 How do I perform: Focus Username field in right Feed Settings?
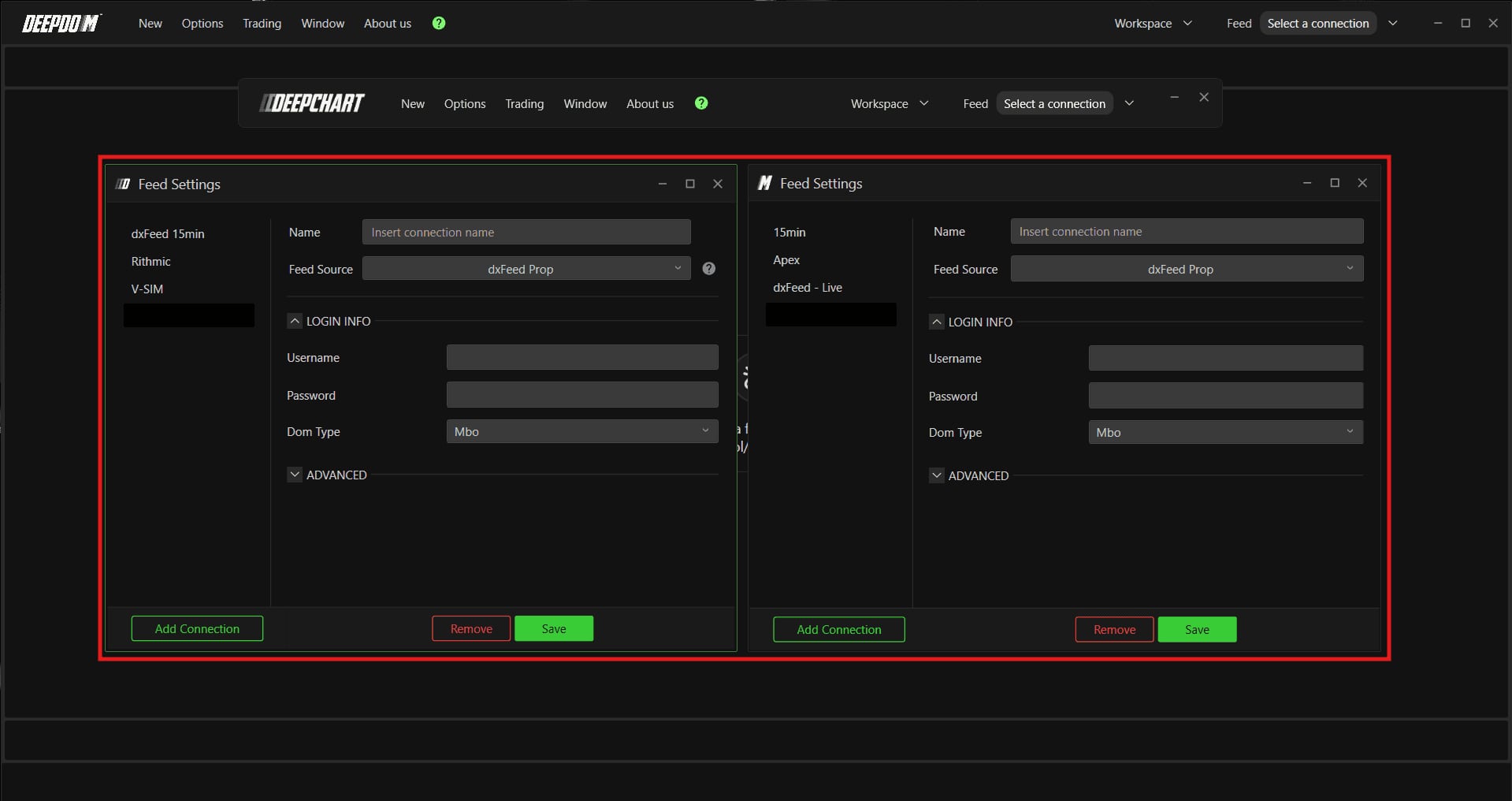coord(1225,358)
